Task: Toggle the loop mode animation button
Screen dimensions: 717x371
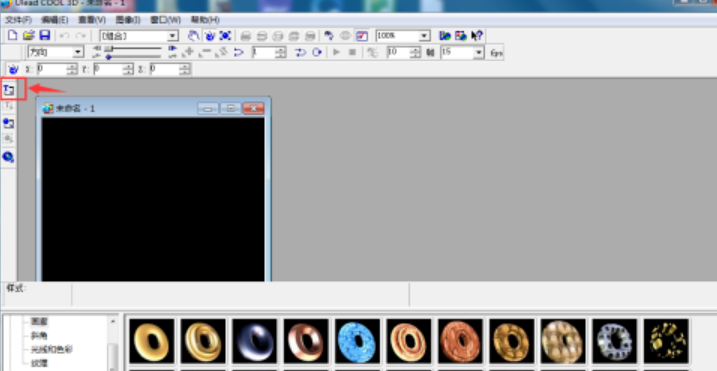Action: tap(317, 52)
